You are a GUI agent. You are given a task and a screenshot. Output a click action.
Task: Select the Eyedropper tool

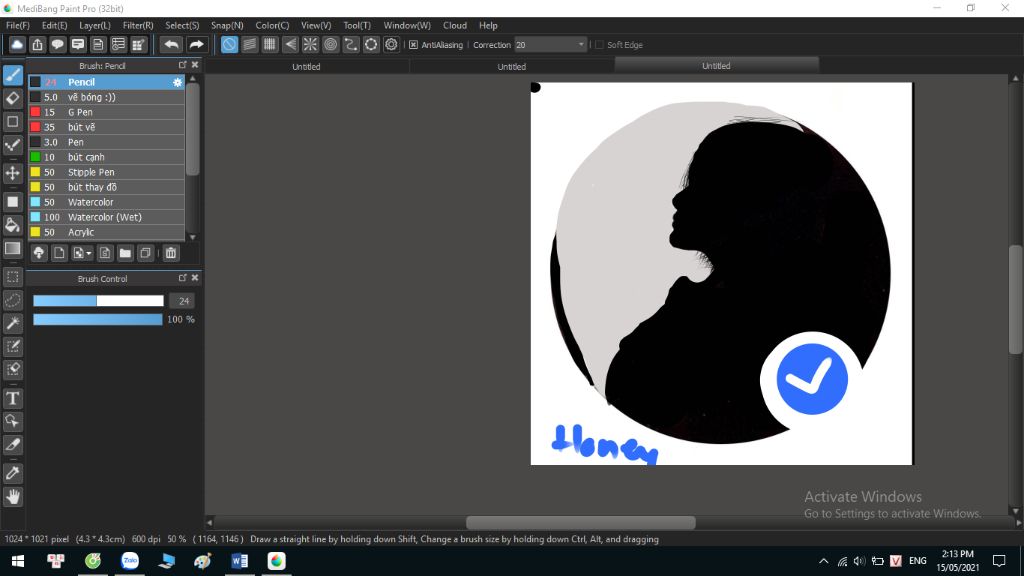tap(12, 473)
